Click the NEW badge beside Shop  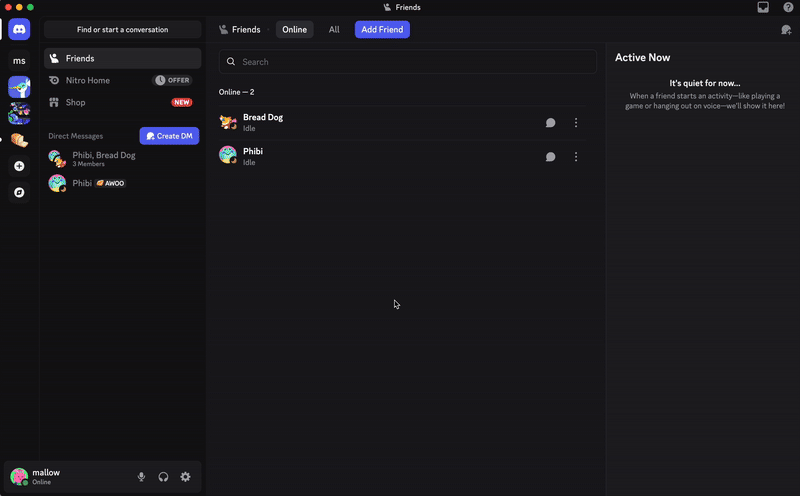(x=182, y=102)
